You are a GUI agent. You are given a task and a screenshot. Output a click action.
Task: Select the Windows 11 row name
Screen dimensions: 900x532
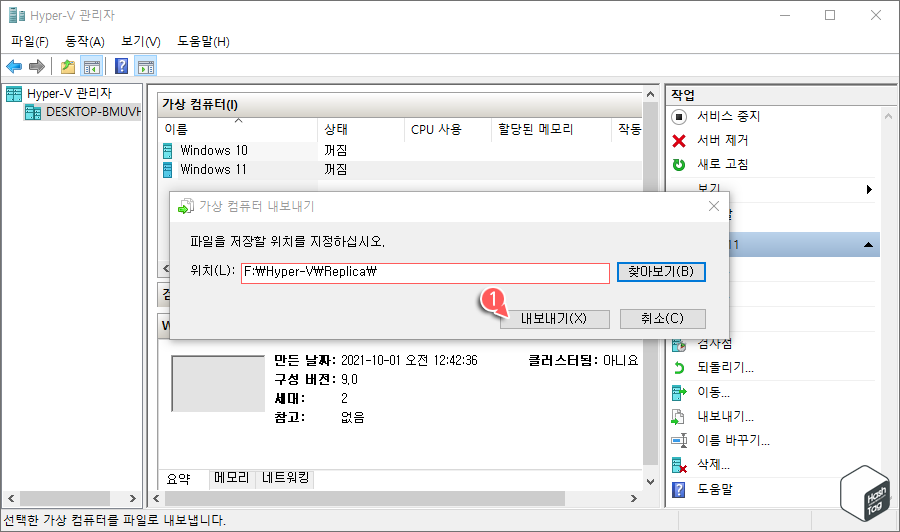pos(214,170)
